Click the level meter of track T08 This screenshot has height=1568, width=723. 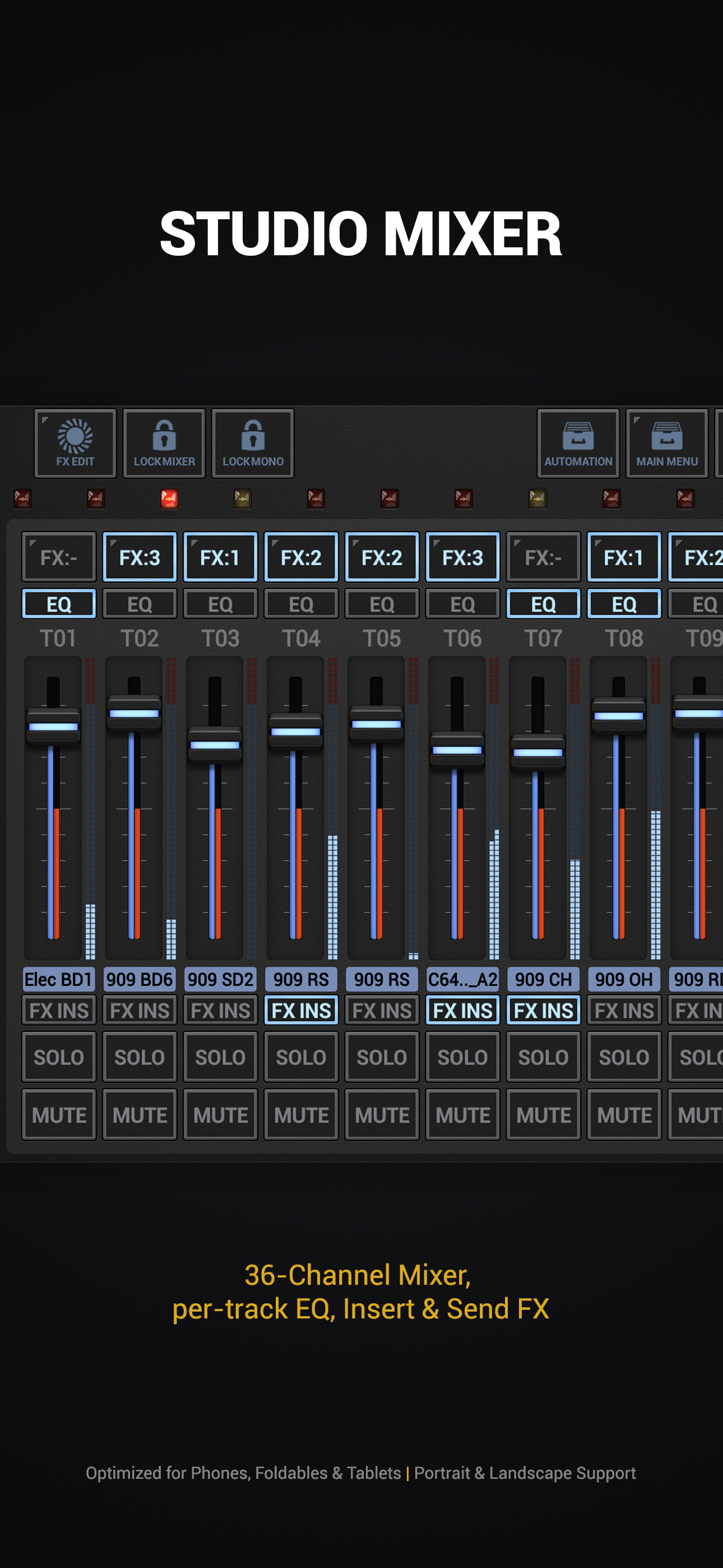(x=655, y=808)
